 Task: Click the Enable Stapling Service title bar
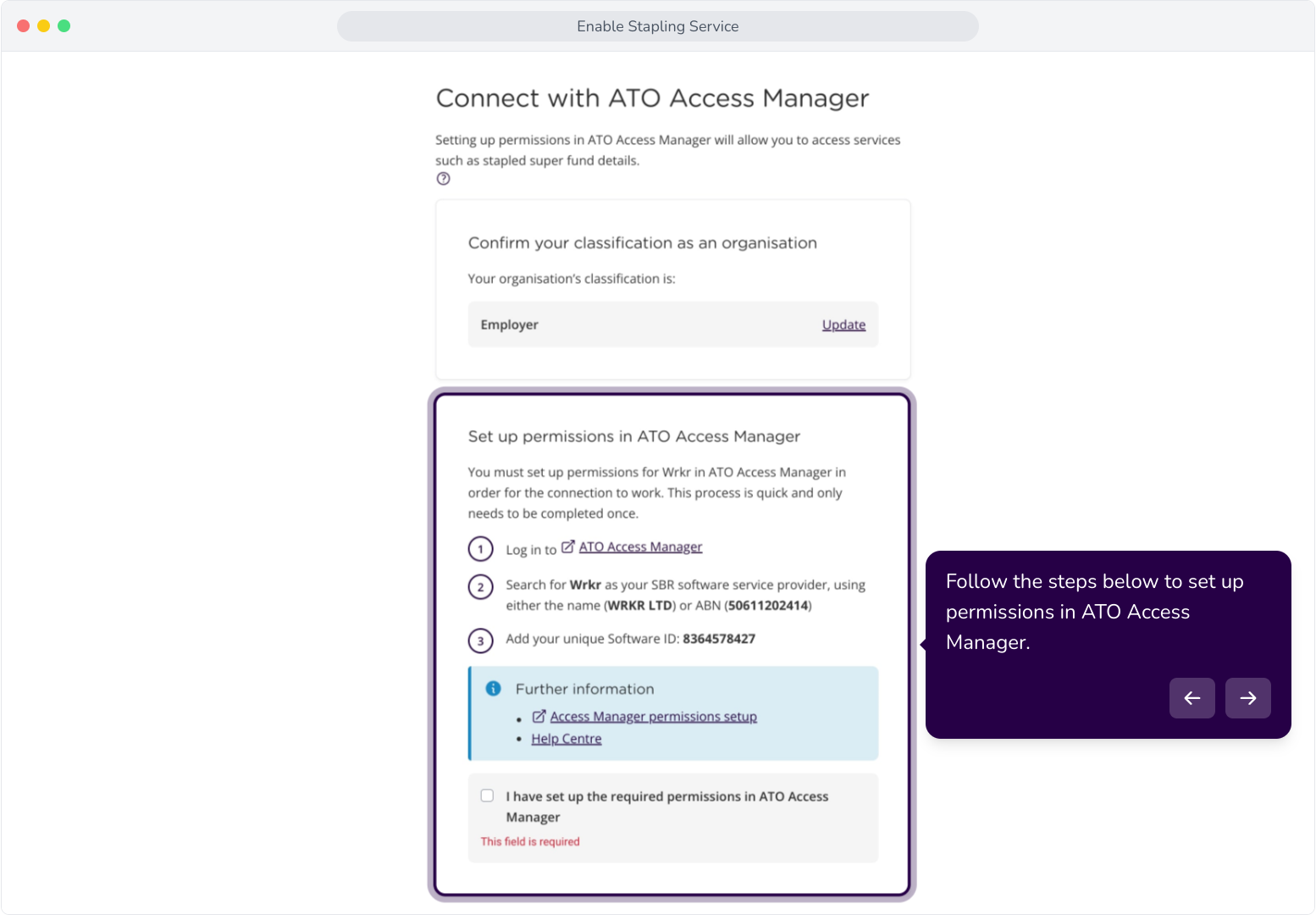pos(658,26)
